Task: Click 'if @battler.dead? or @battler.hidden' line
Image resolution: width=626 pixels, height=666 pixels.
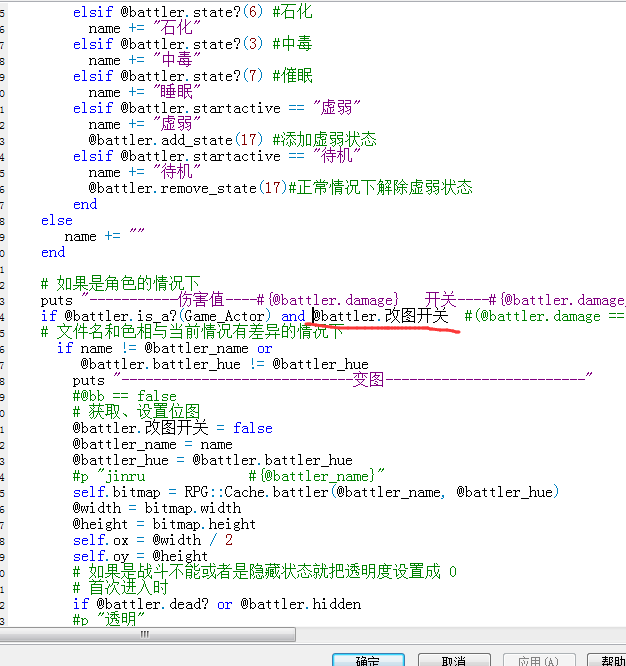Action: pyautogui.click(x=217, y=604)
